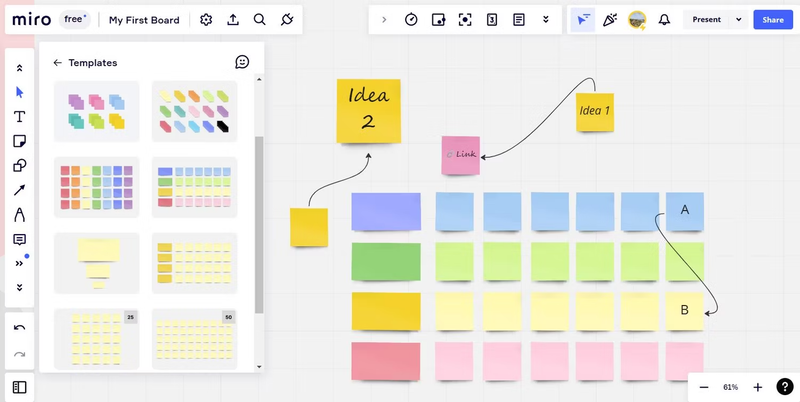Select the Comment tool

coord(19,239)
